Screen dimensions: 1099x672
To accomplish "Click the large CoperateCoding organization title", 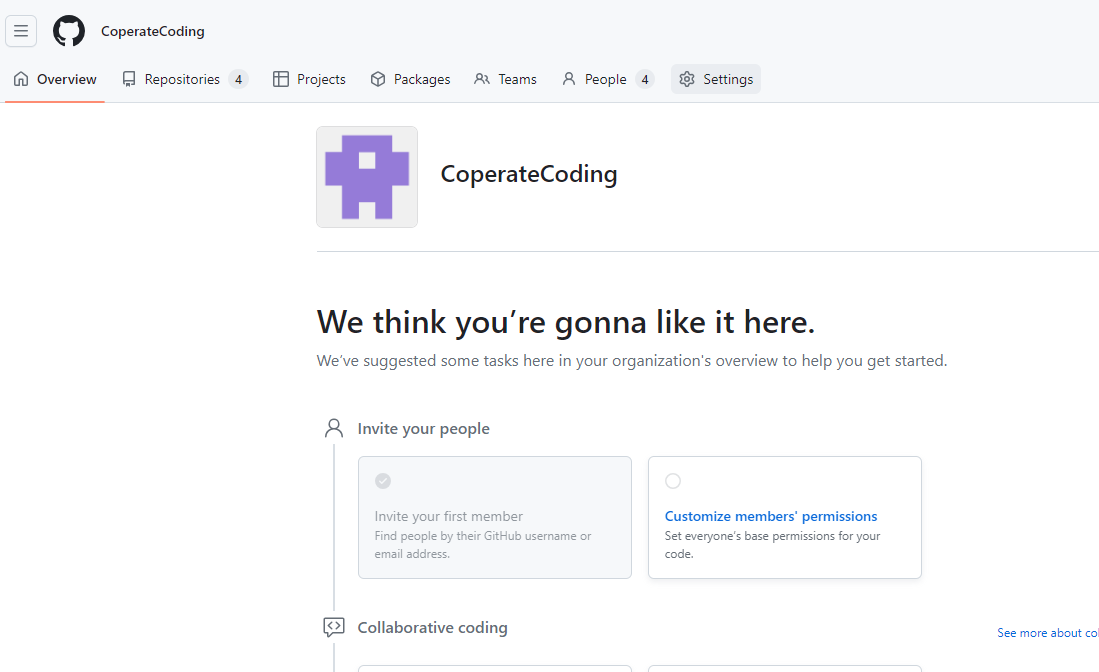I will click(x=529, y=174).
